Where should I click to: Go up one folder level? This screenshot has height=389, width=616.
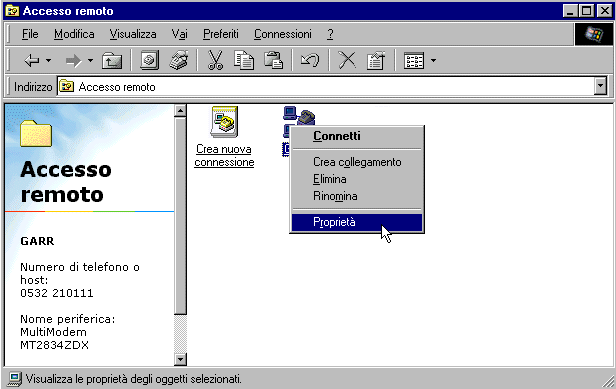tap(112, 61)
